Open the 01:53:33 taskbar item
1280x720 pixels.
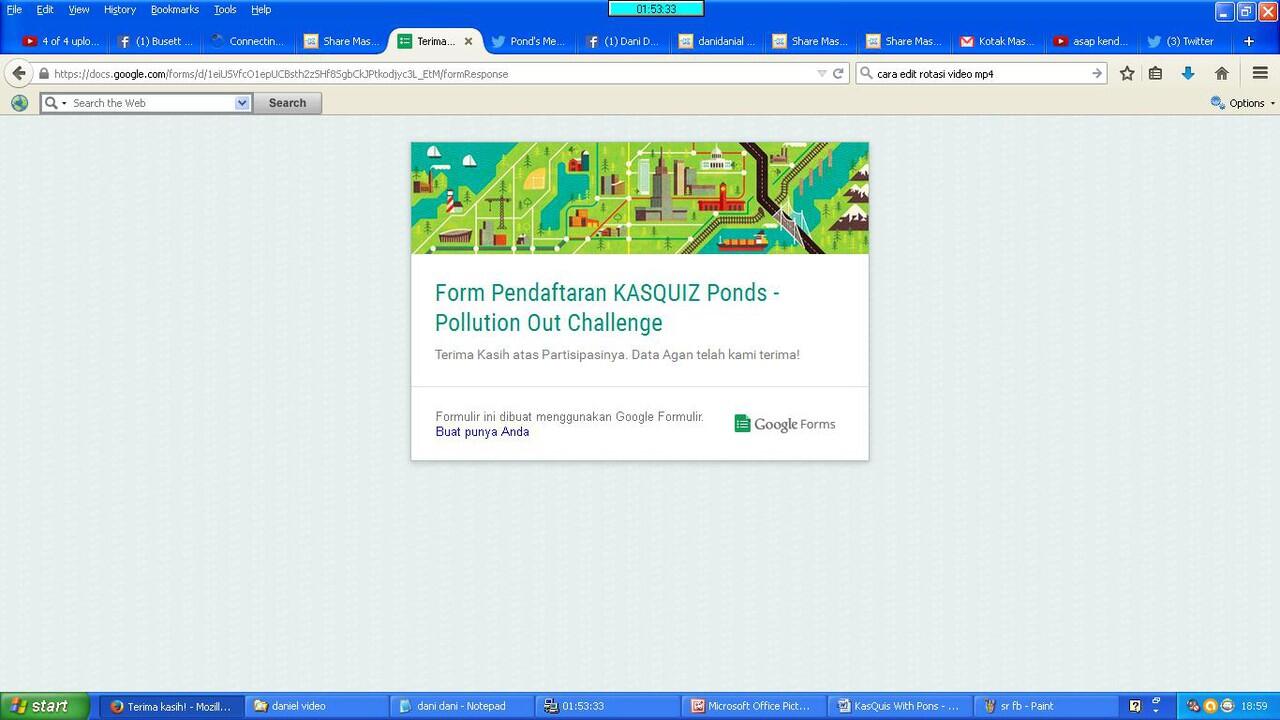coord(607,706)
